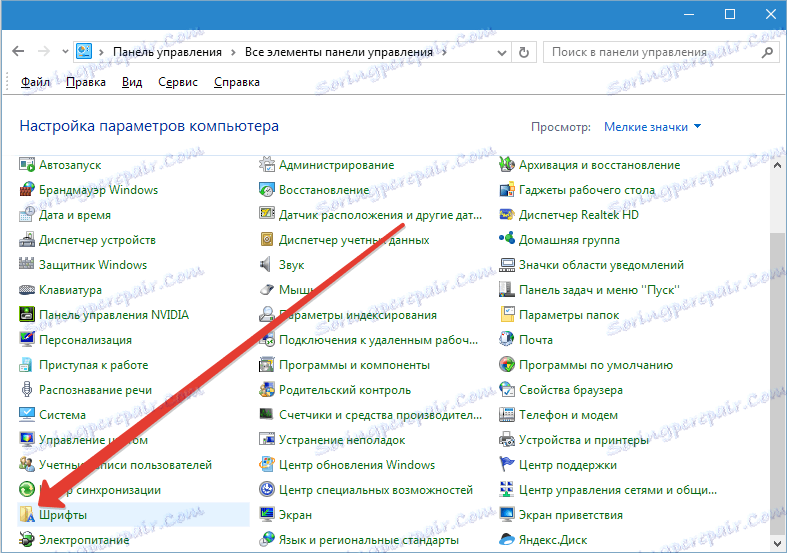Click the Клавиатура keyboard icon
The width and height of the screenshot is (787, 553).
[27, 290]
